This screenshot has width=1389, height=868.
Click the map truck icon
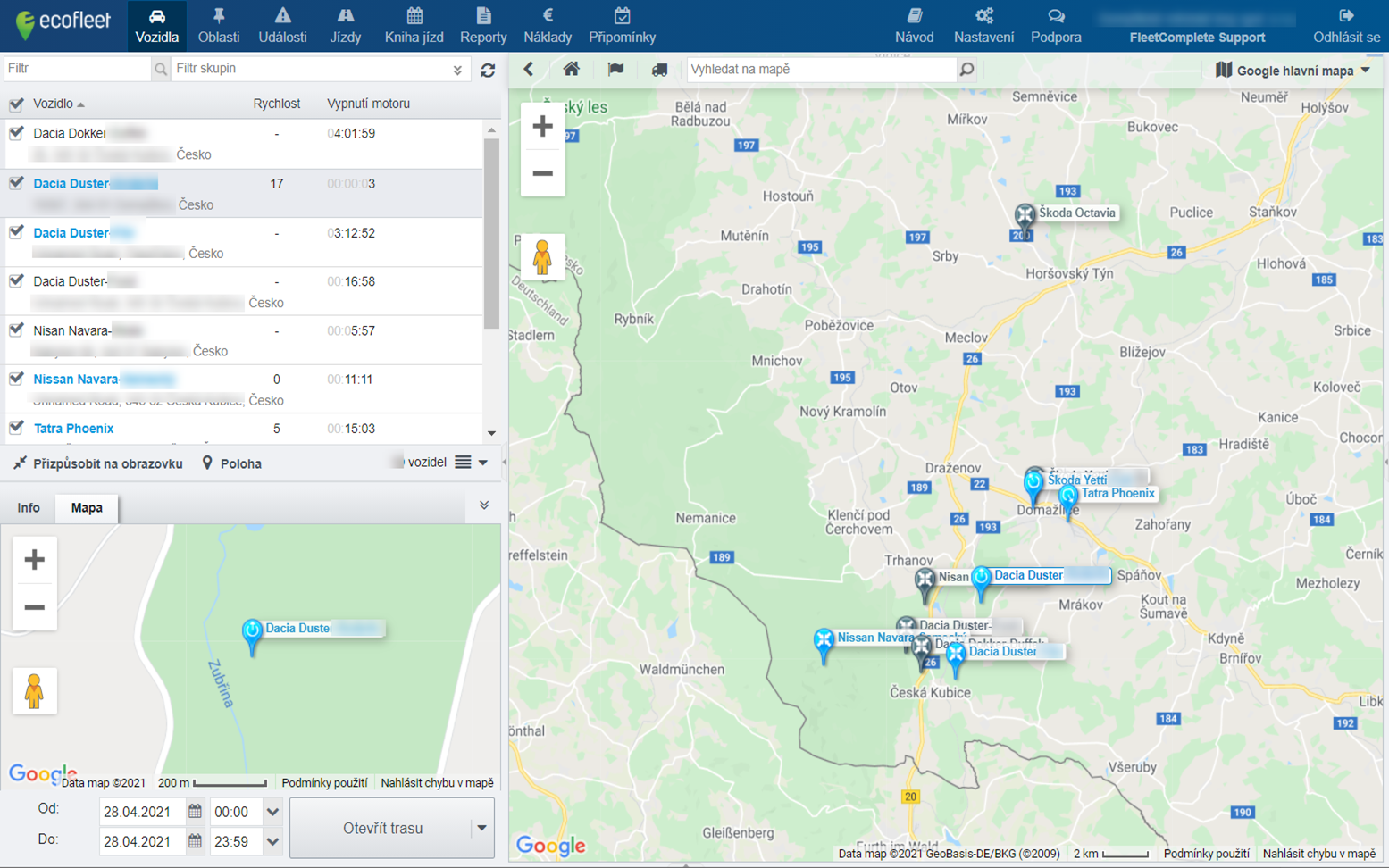click(x=659, y=70)
